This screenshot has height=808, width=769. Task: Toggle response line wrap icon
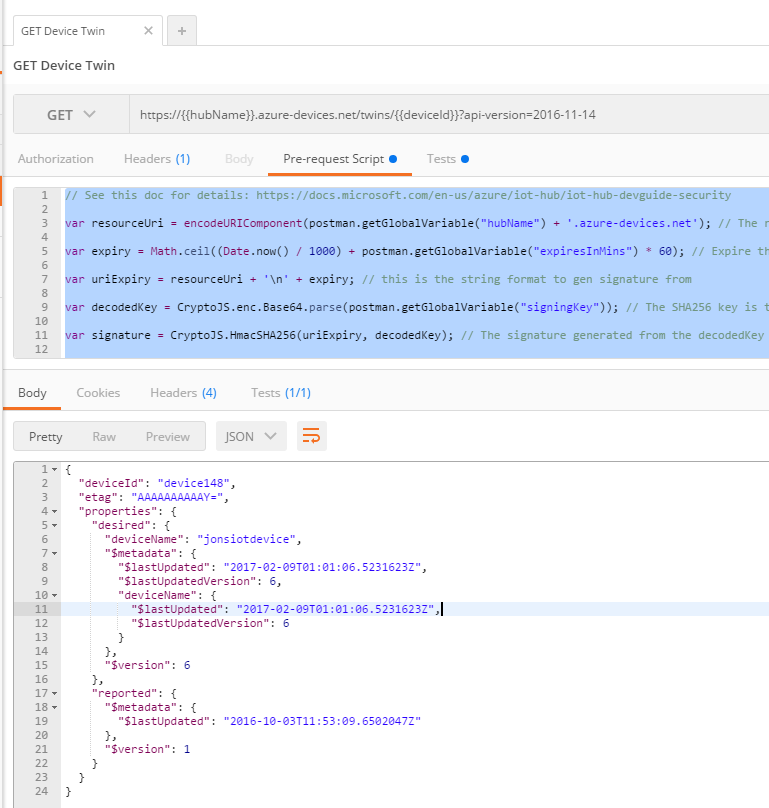click(312, 436)
